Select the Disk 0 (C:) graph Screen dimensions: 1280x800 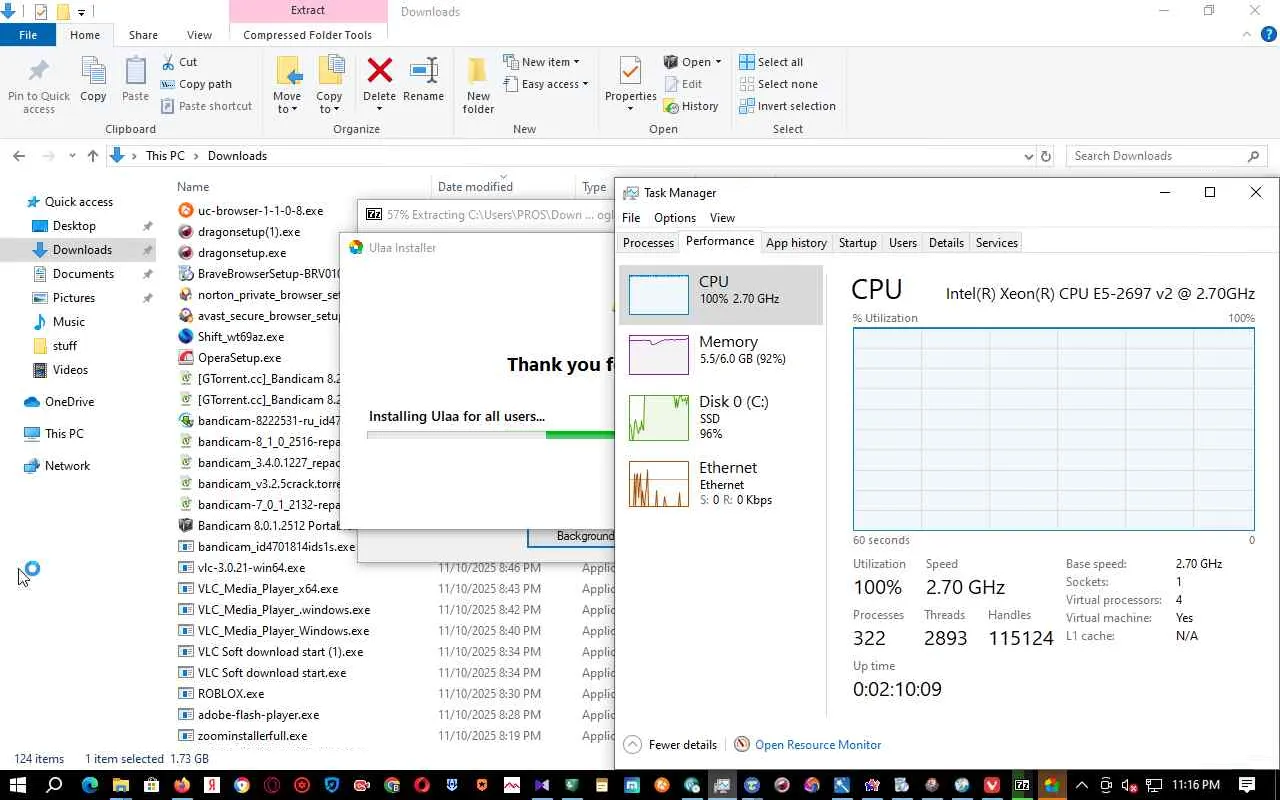pos(659,417)
